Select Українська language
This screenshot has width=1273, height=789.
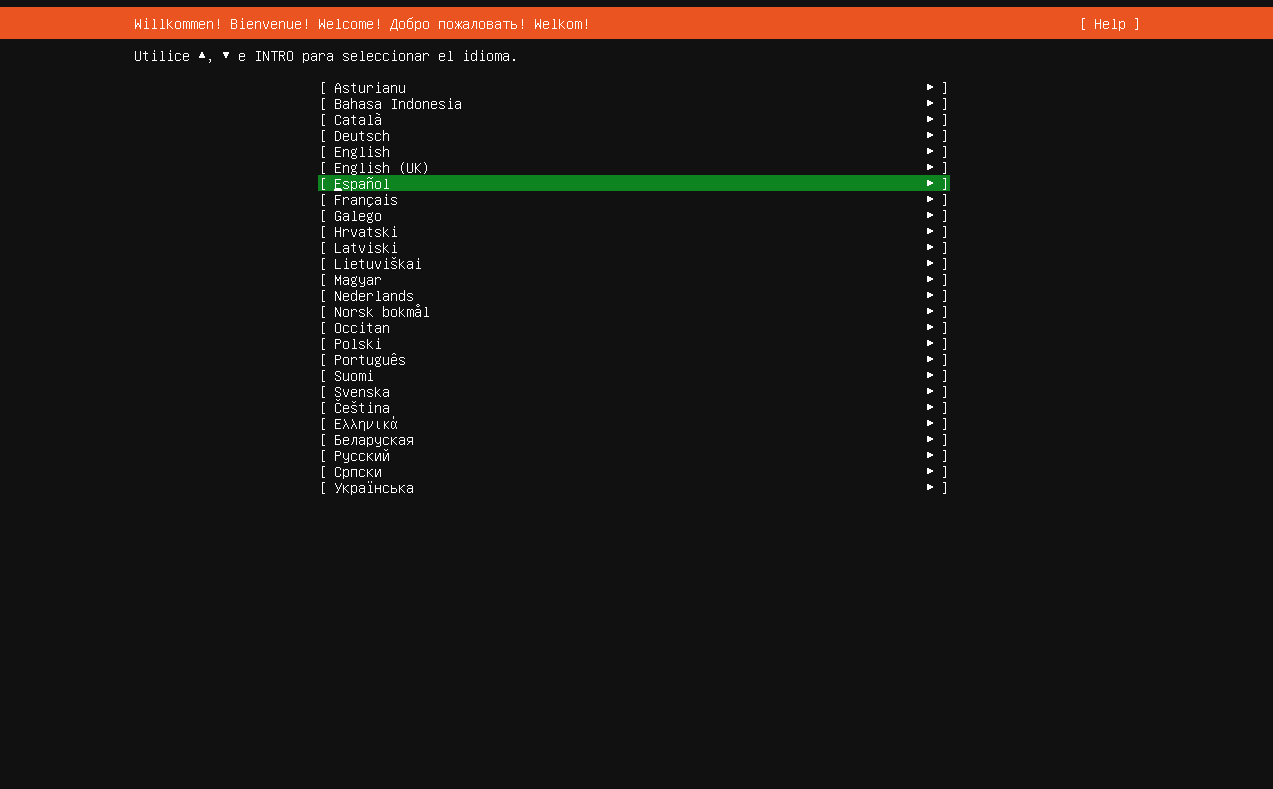click(634, 488)
